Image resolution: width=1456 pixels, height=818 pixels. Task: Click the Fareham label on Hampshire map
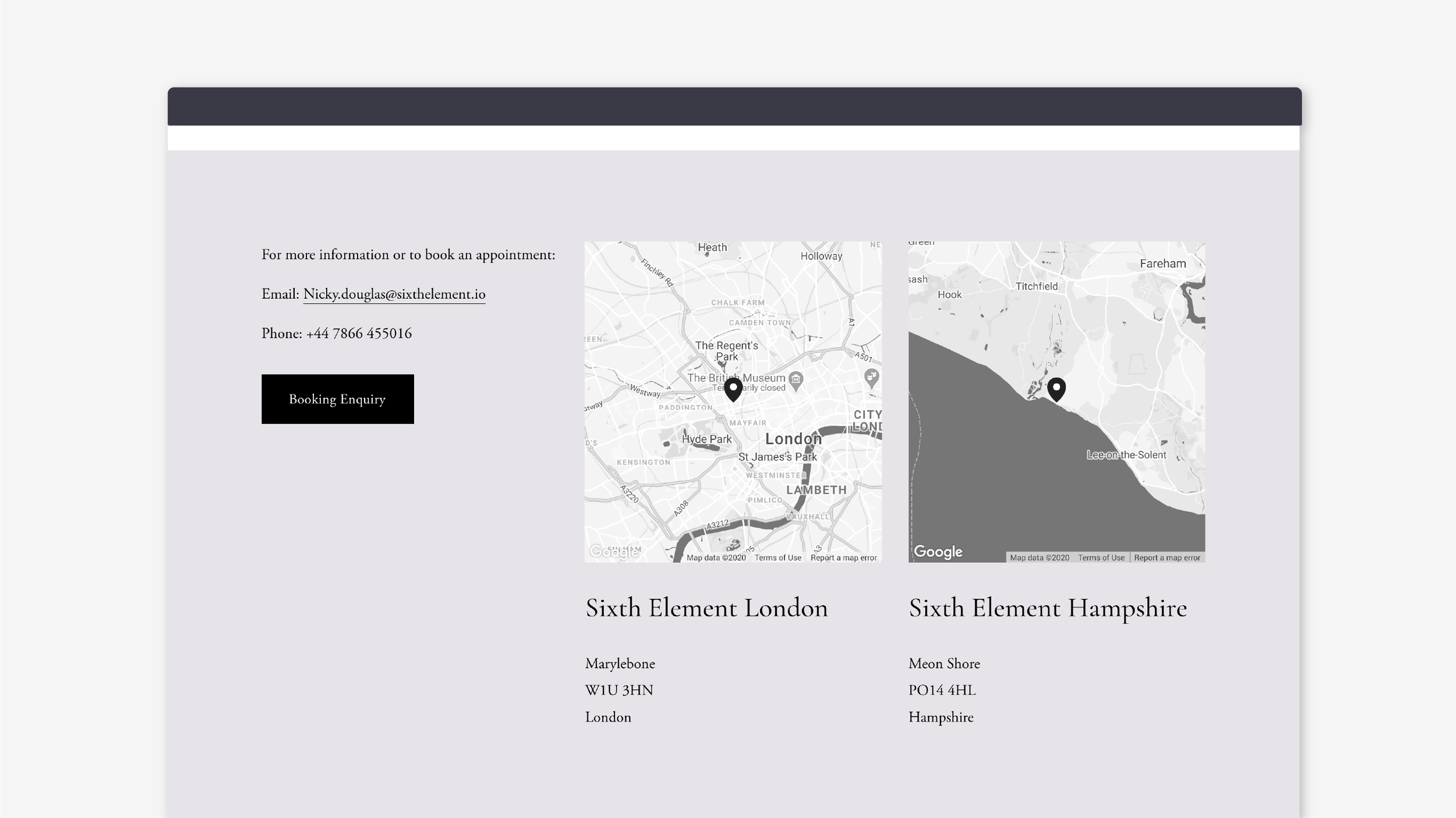pyautogui.click(x=1162, y=263)
